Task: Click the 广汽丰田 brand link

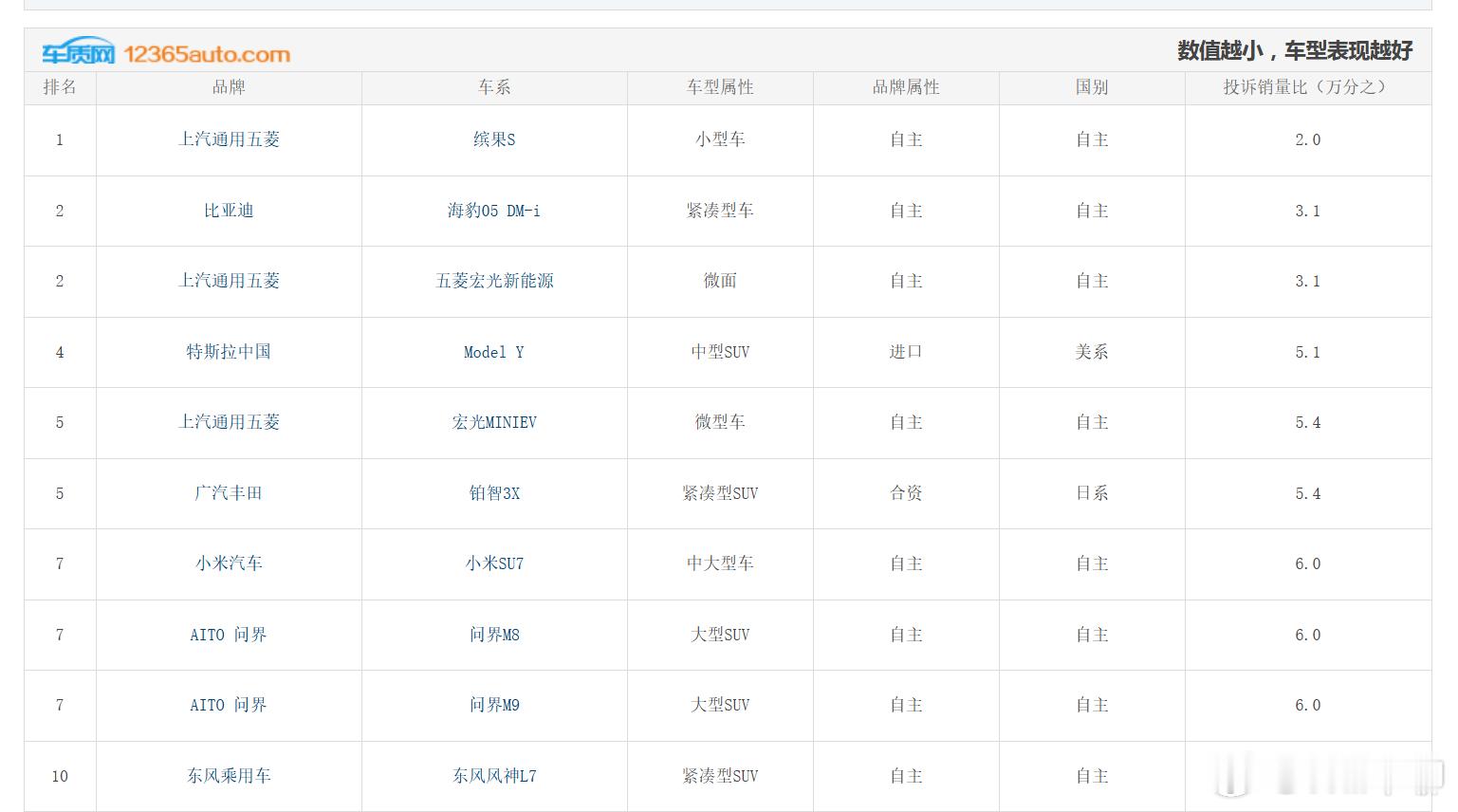Action: point(229,493)
